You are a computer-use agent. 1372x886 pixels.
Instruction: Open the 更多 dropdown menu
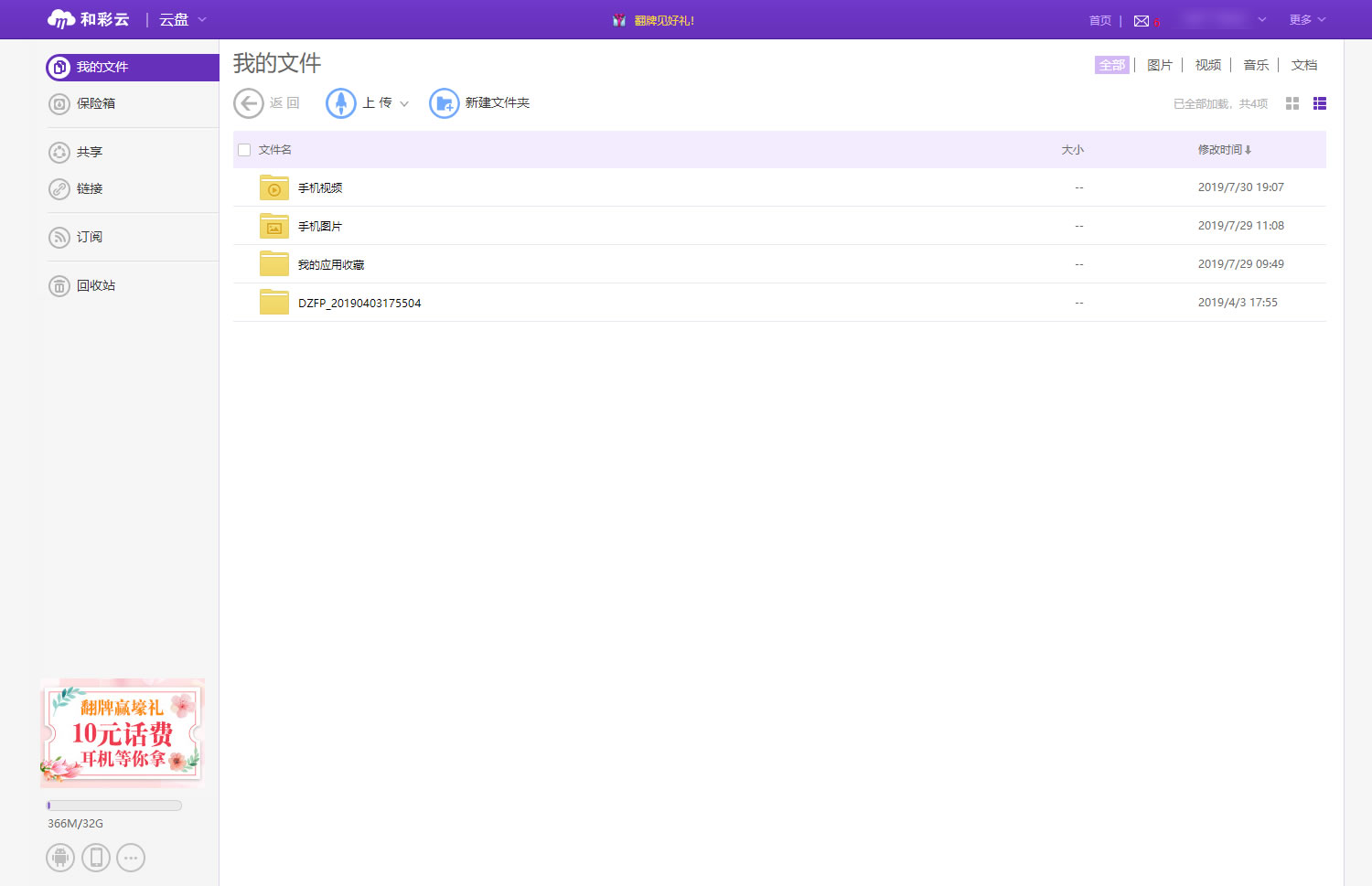coord(1306,20)
